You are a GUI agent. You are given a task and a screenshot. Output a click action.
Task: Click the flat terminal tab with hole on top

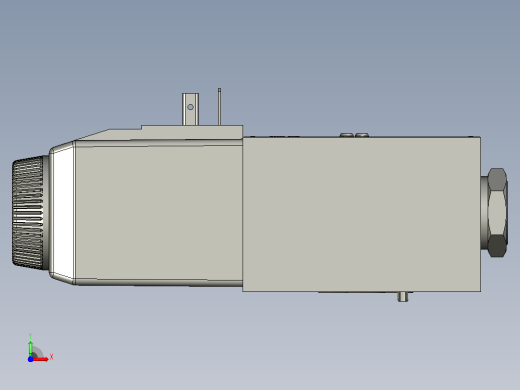pos(190,109)
